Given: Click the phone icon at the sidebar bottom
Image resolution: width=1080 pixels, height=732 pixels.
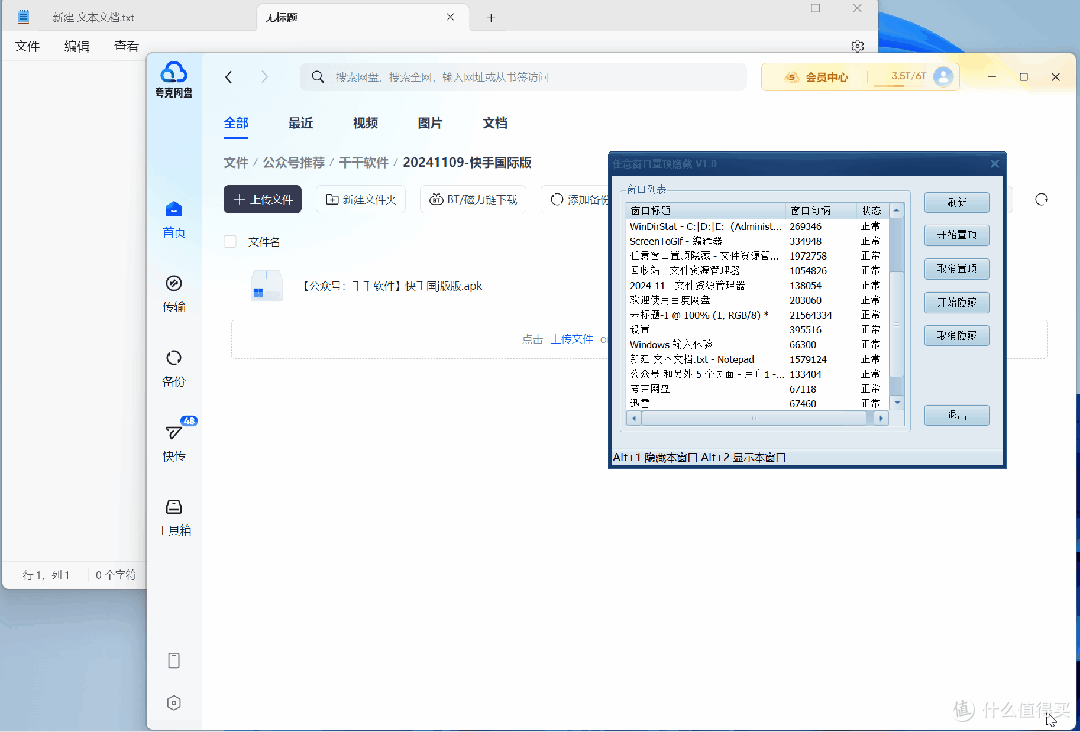Looking at the screenshot, I should (174, 660).
